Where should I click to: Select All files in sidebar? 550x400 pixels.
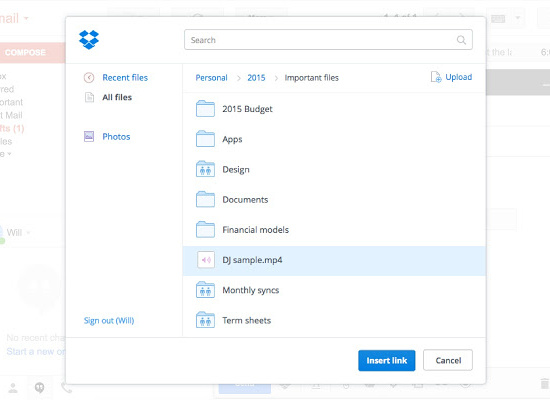click(117, 97)
